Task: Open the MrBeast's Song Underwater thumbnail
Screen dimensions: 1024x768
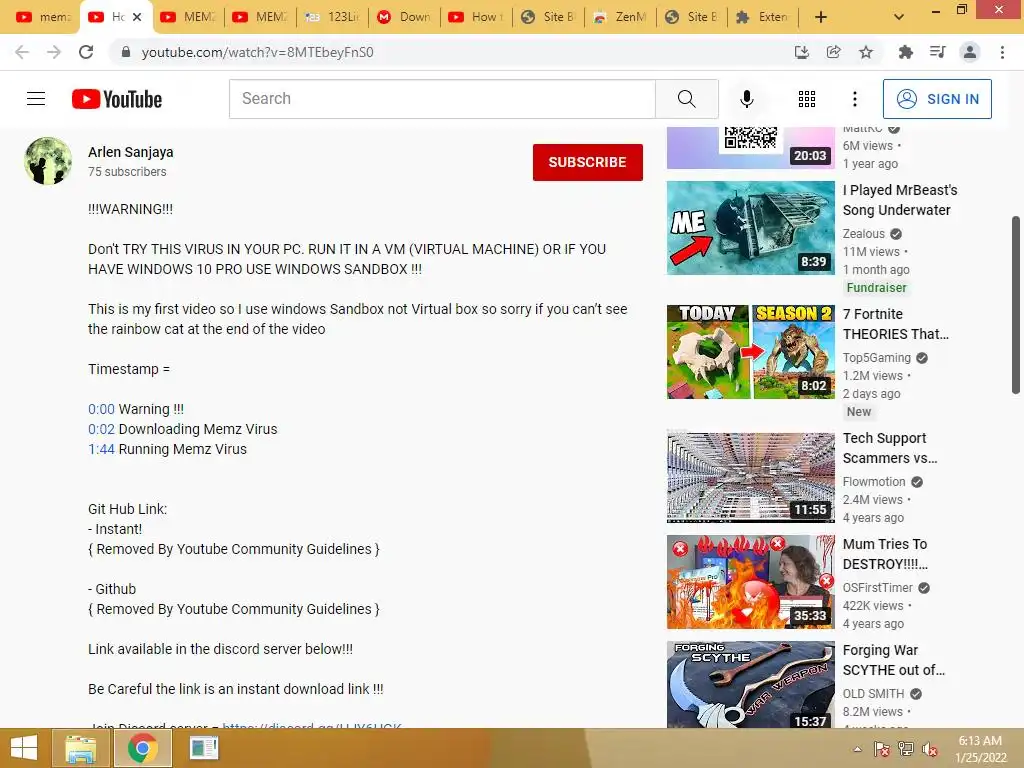Action: [750, 228]
